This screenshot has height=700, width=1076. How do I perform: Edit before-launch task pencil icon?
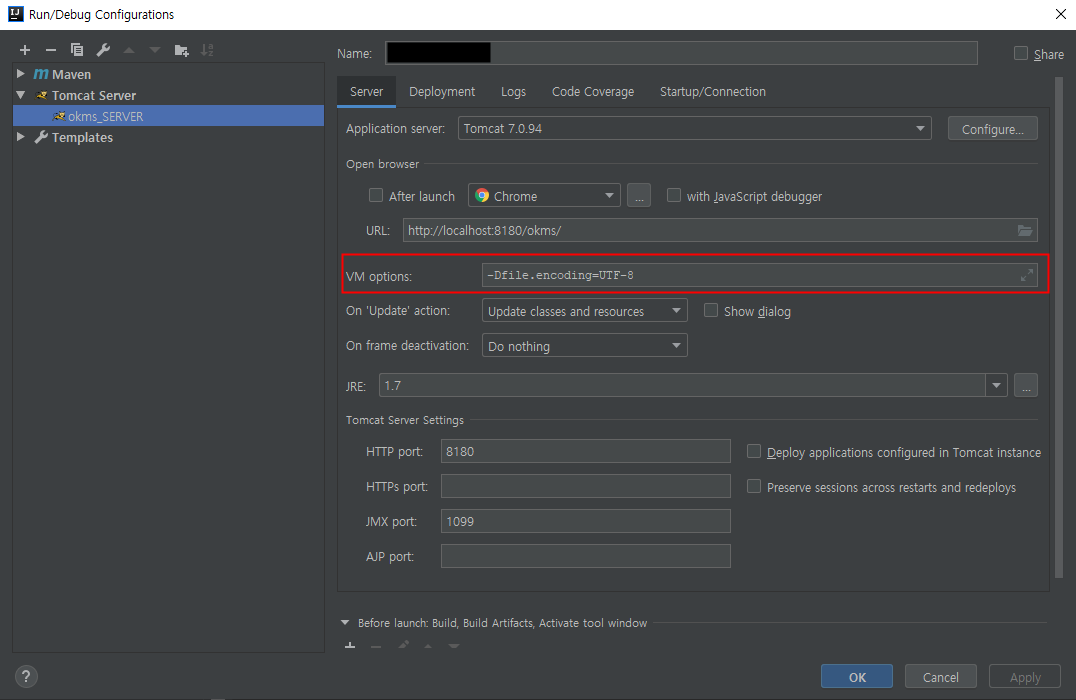point(403,646)
